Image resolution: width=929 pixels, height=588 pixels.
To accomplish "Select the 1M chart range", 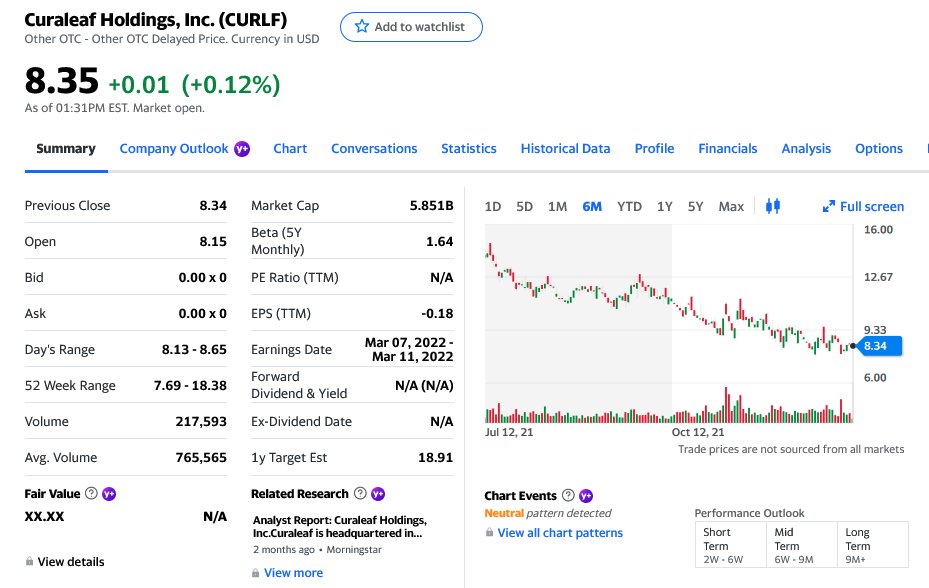I will pos(557,206).
